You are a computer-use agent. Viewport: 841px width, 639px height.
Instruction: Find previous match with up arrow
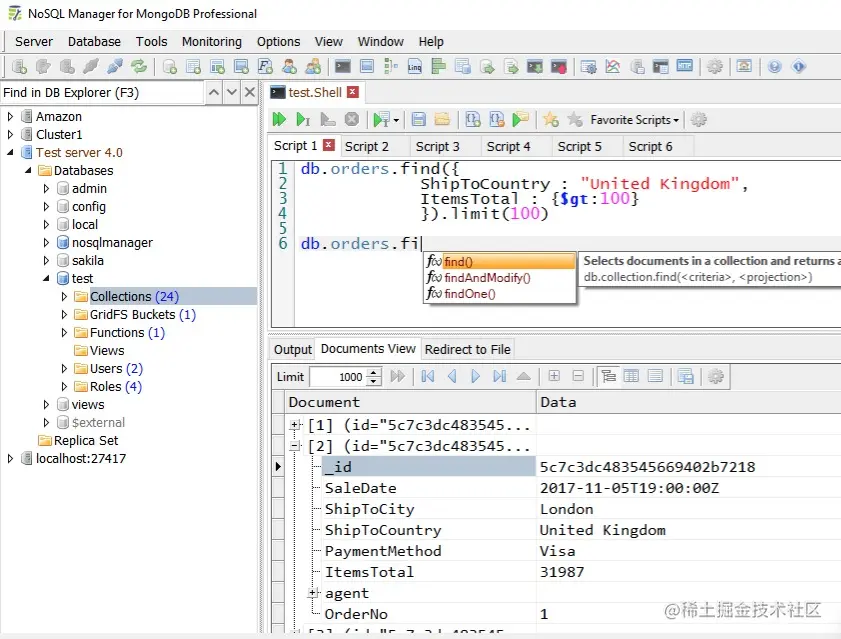pyautogui.click(x=213, y=92)
